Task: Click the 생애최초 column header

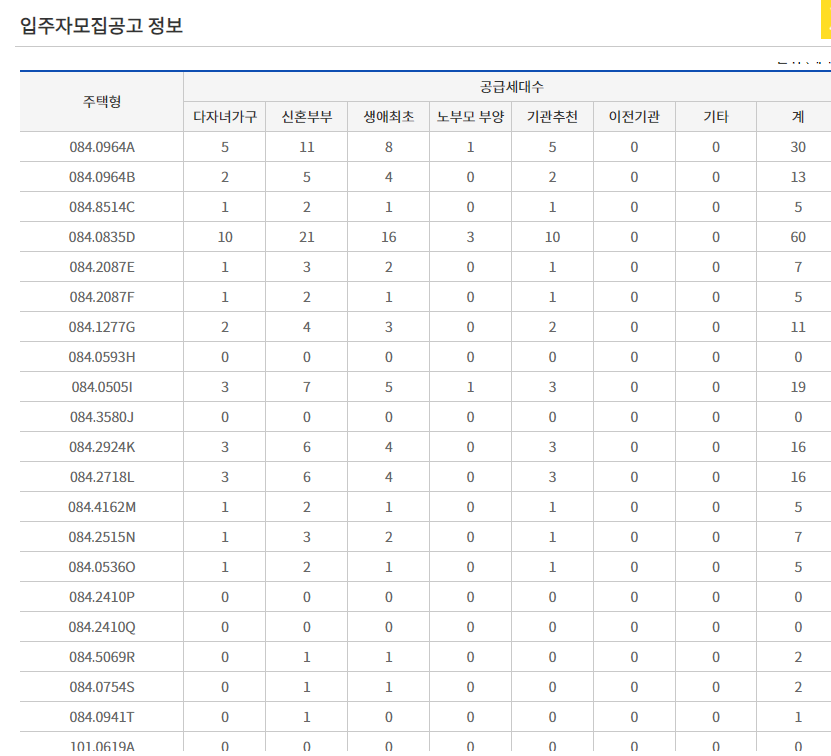Action: pyautogui.click(x=388, y=117)
